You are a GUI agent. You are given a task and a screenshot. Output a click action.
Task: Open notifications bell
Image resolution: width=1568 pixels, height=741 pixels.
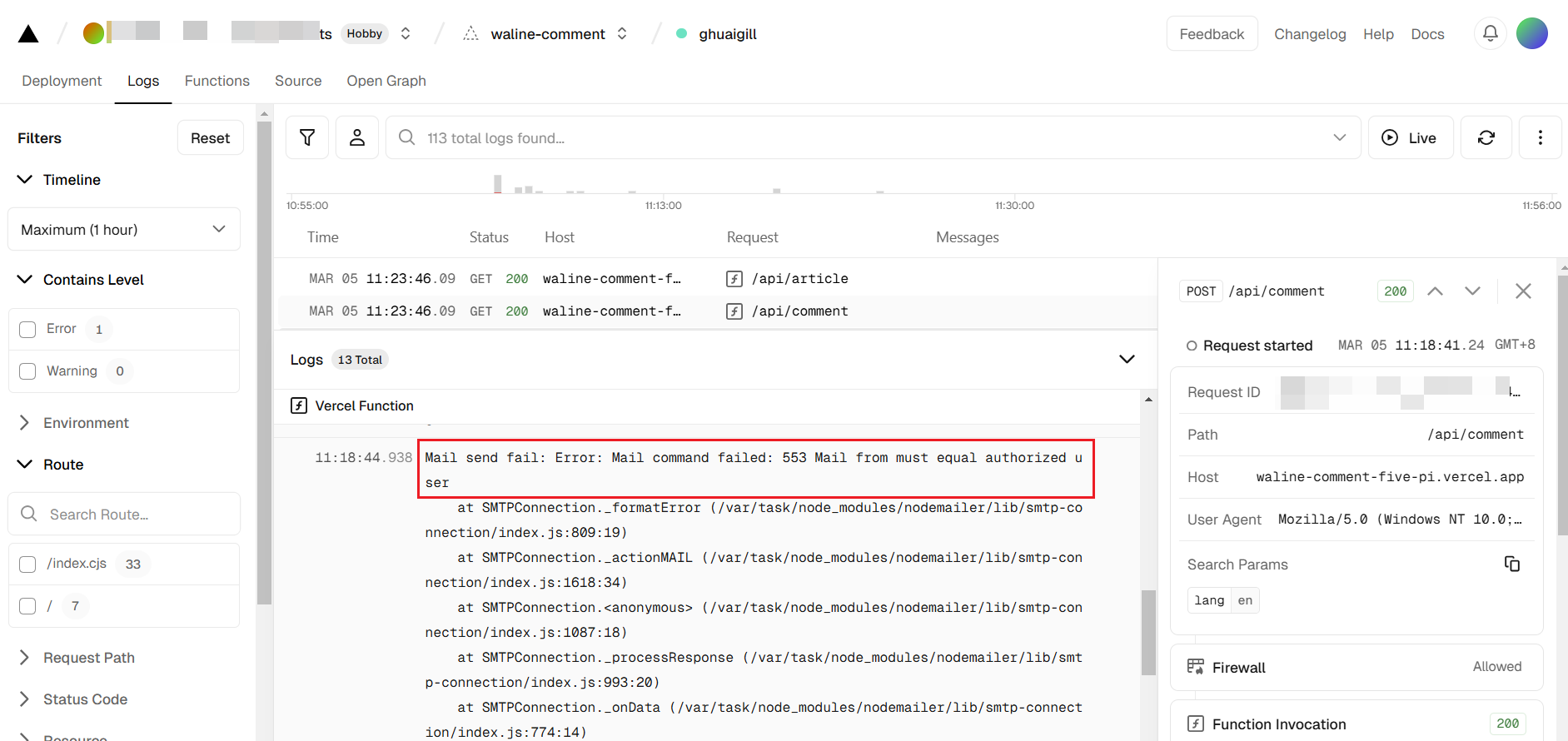pyautogui.click(x=1490, y=33)
